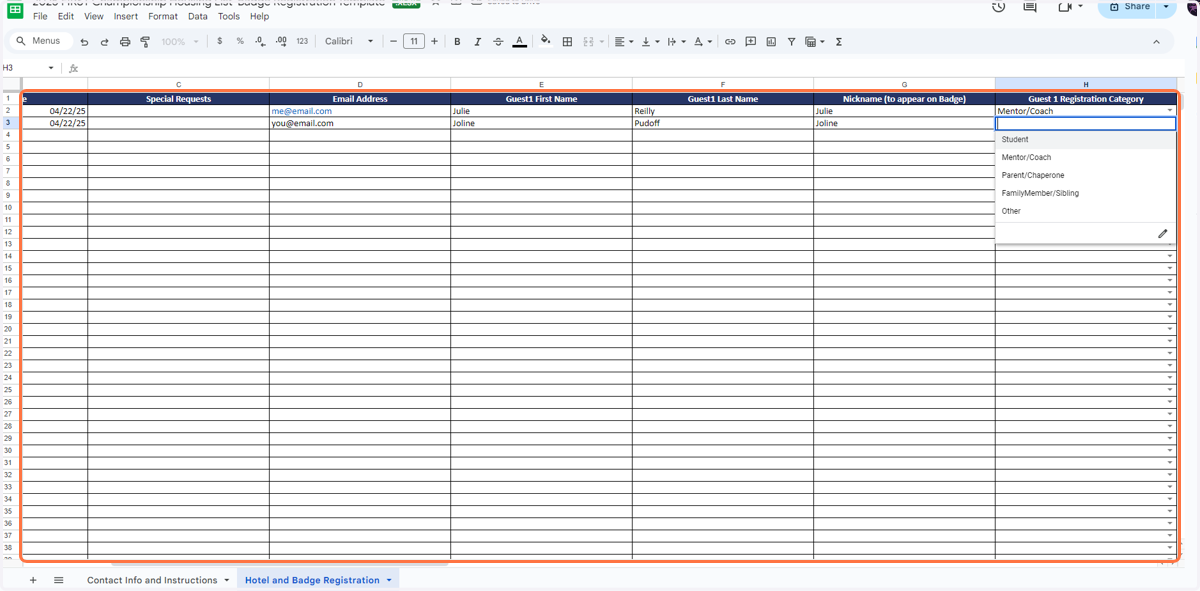The height and width of the screenshot is (591, 1200).
Task: Click the Undo arrow icon
Action: click(x=84, y=42)
